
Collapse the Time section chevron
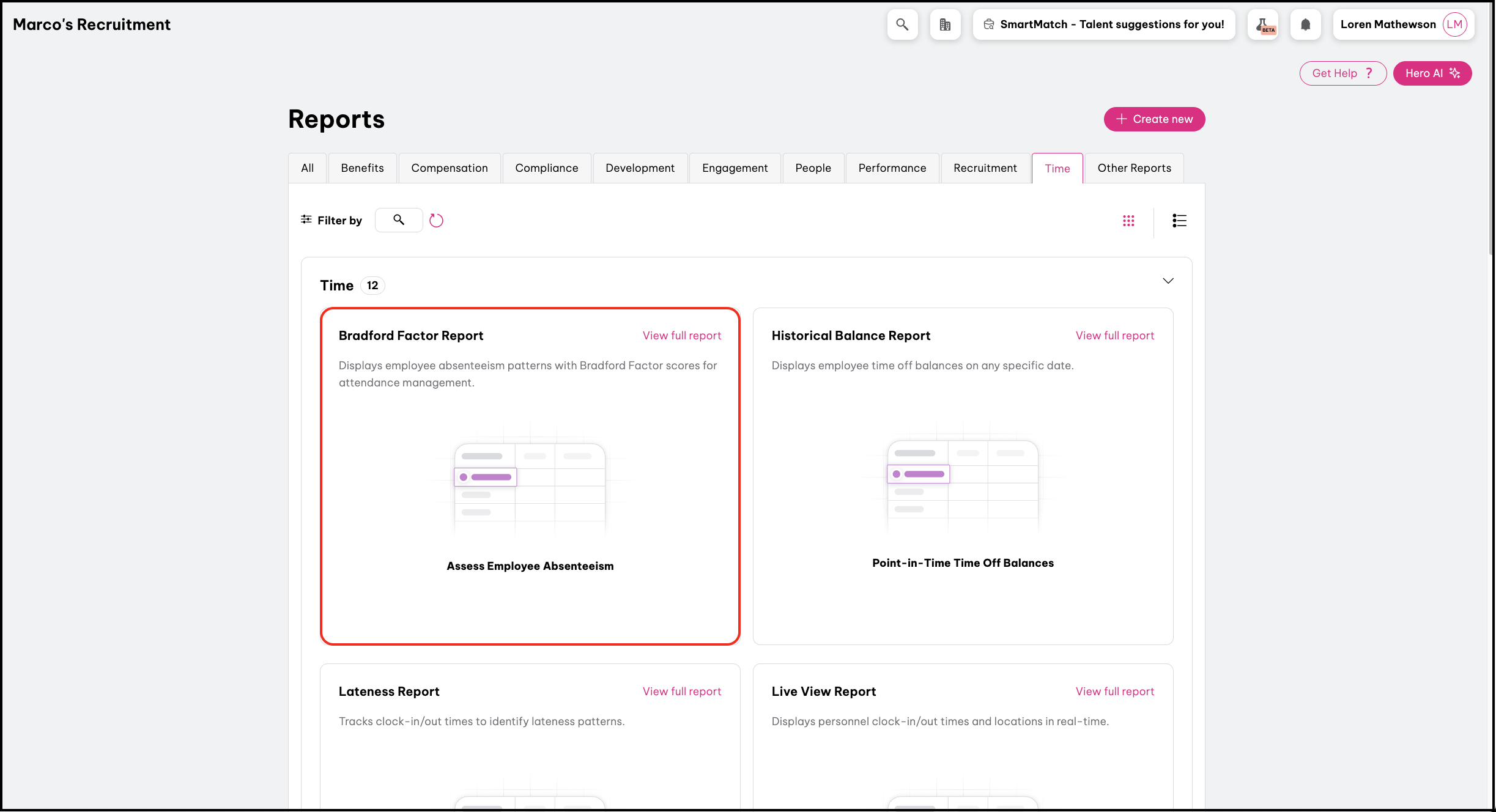tap(1168, 281)
